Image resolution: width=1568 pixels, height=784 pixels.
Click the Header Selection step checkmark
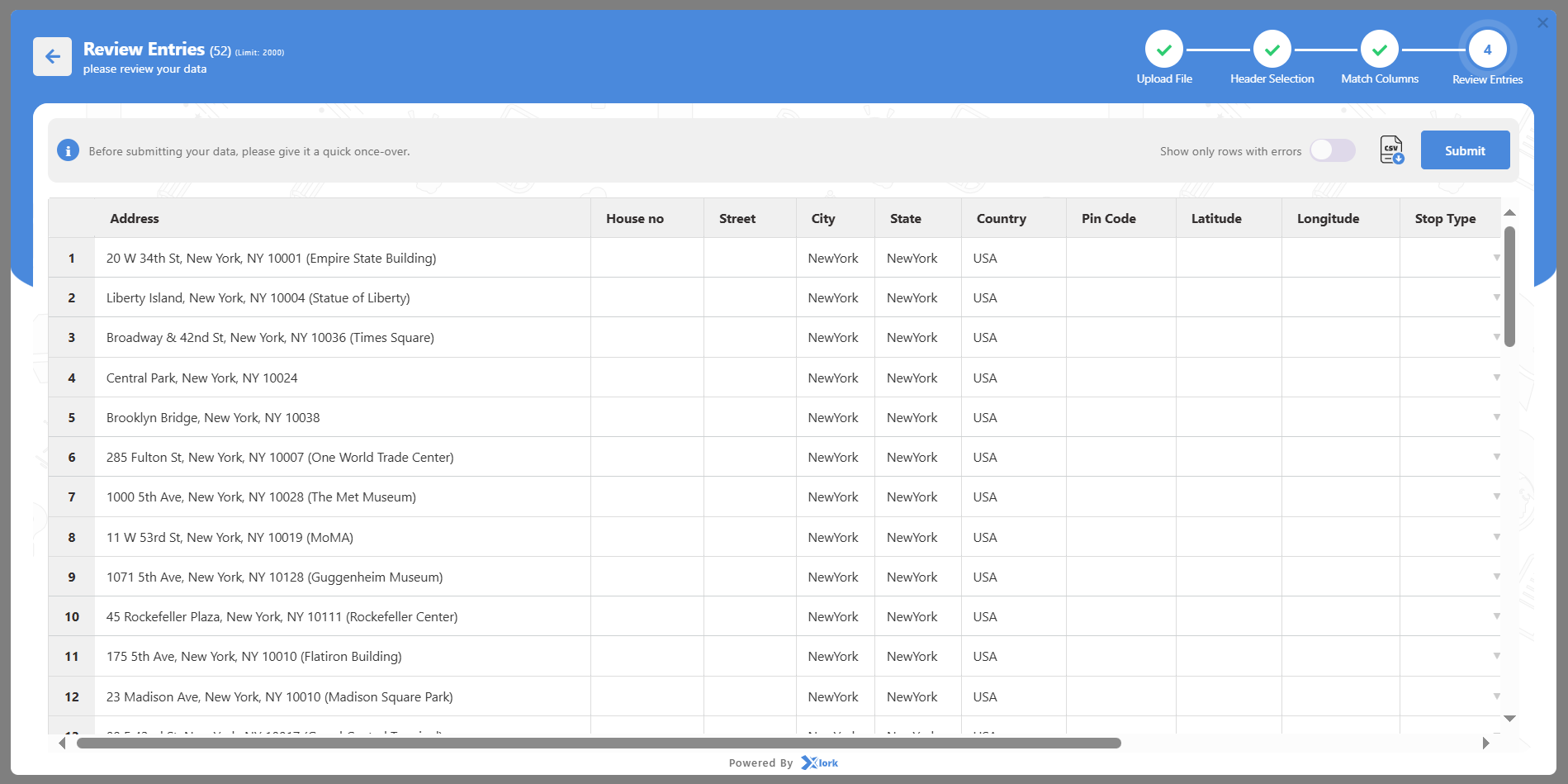[1272, 50]
